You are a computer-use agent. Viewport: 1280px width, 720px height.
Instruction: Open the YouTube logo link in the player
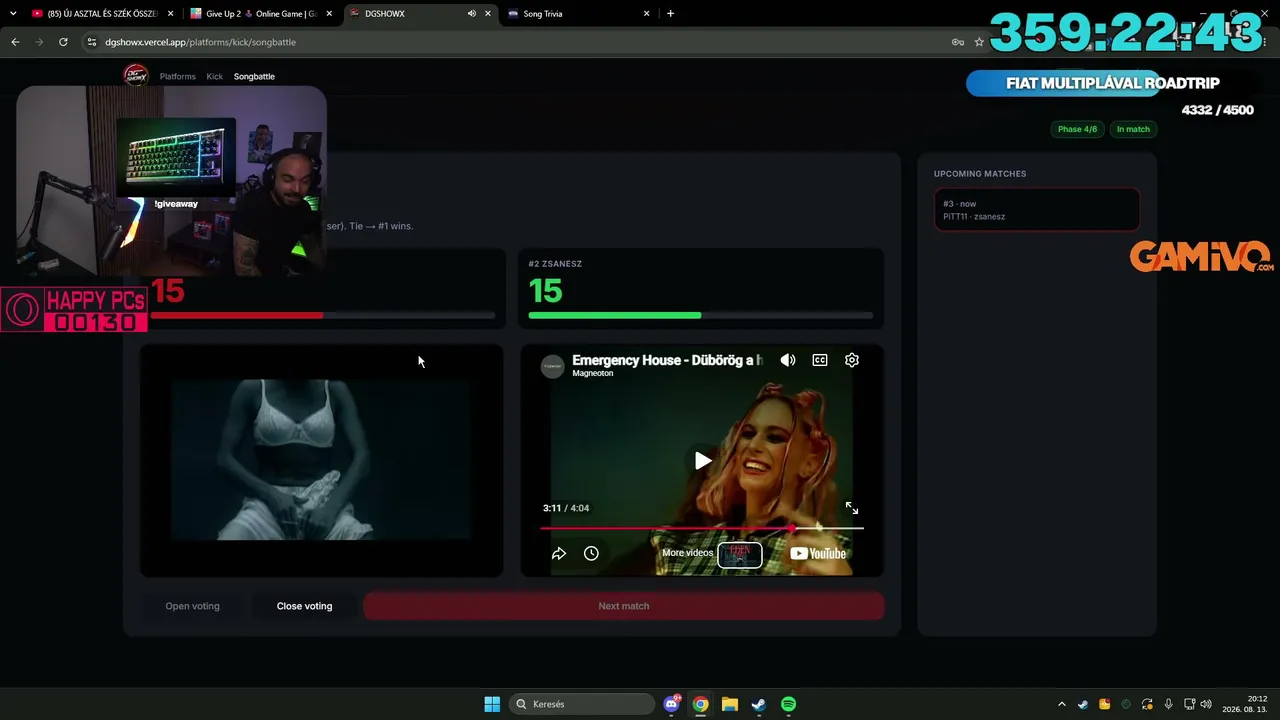point(818,553)
